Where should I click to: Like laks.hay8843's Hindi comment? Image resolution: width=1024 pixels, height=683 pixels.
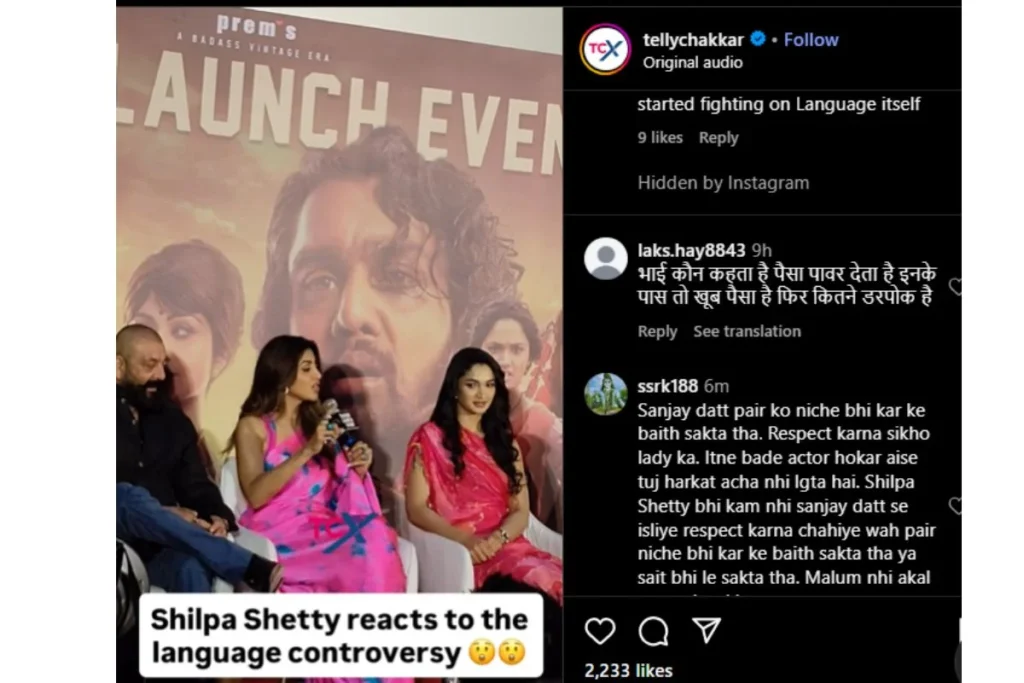click(x=955, y=286)
